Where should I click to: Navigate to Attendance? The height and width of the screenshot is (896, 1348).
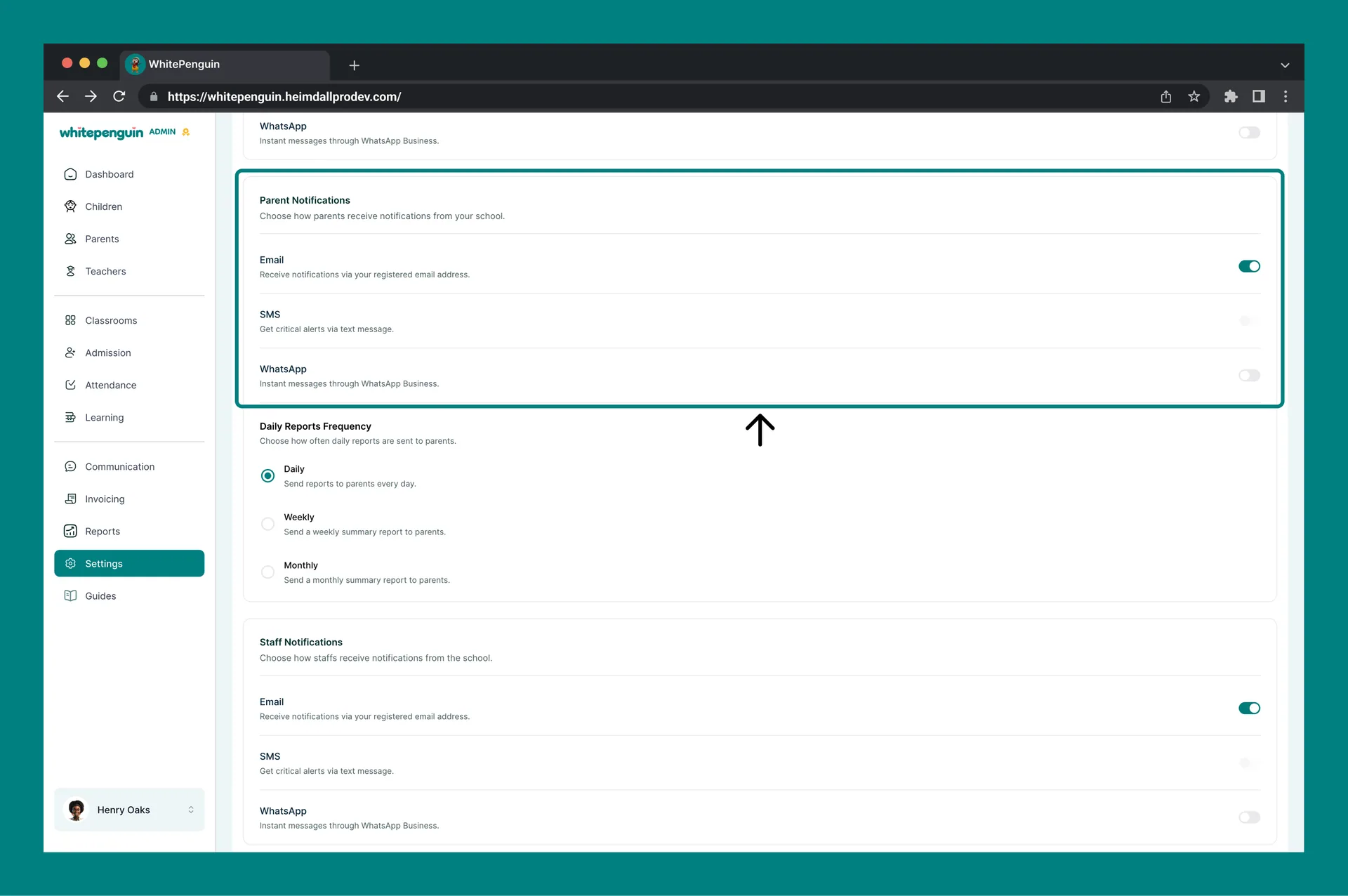coord(129,385)
